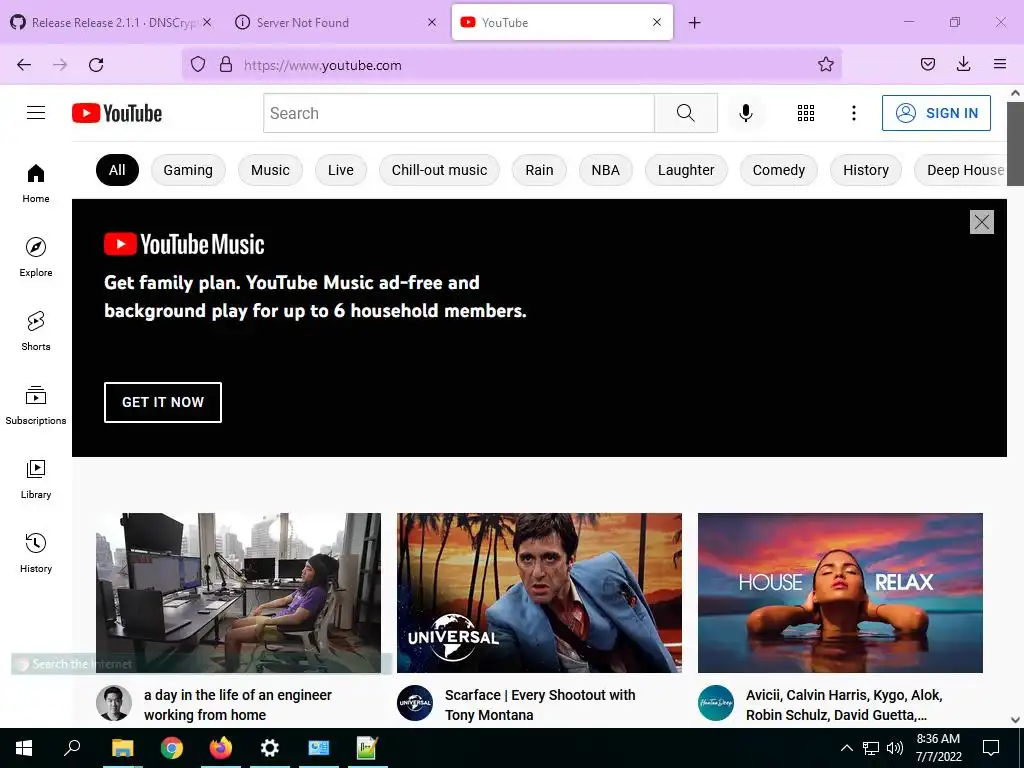This screenshot has width=1024, height=768.
Task: Select the Gaming filter chip
Action: [x=188, y=170]
